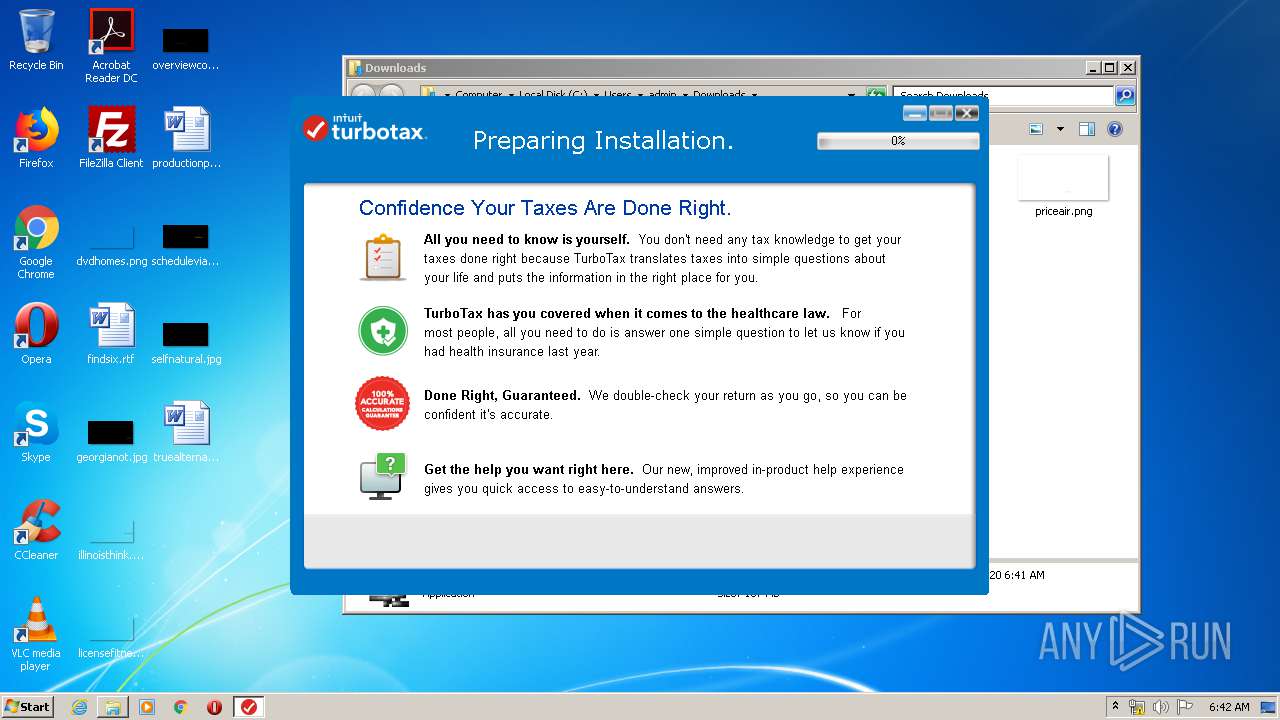Open the view options dropdown arrow in Downloads
The height and width of the screenshot is (720, 1280).
1060,129
